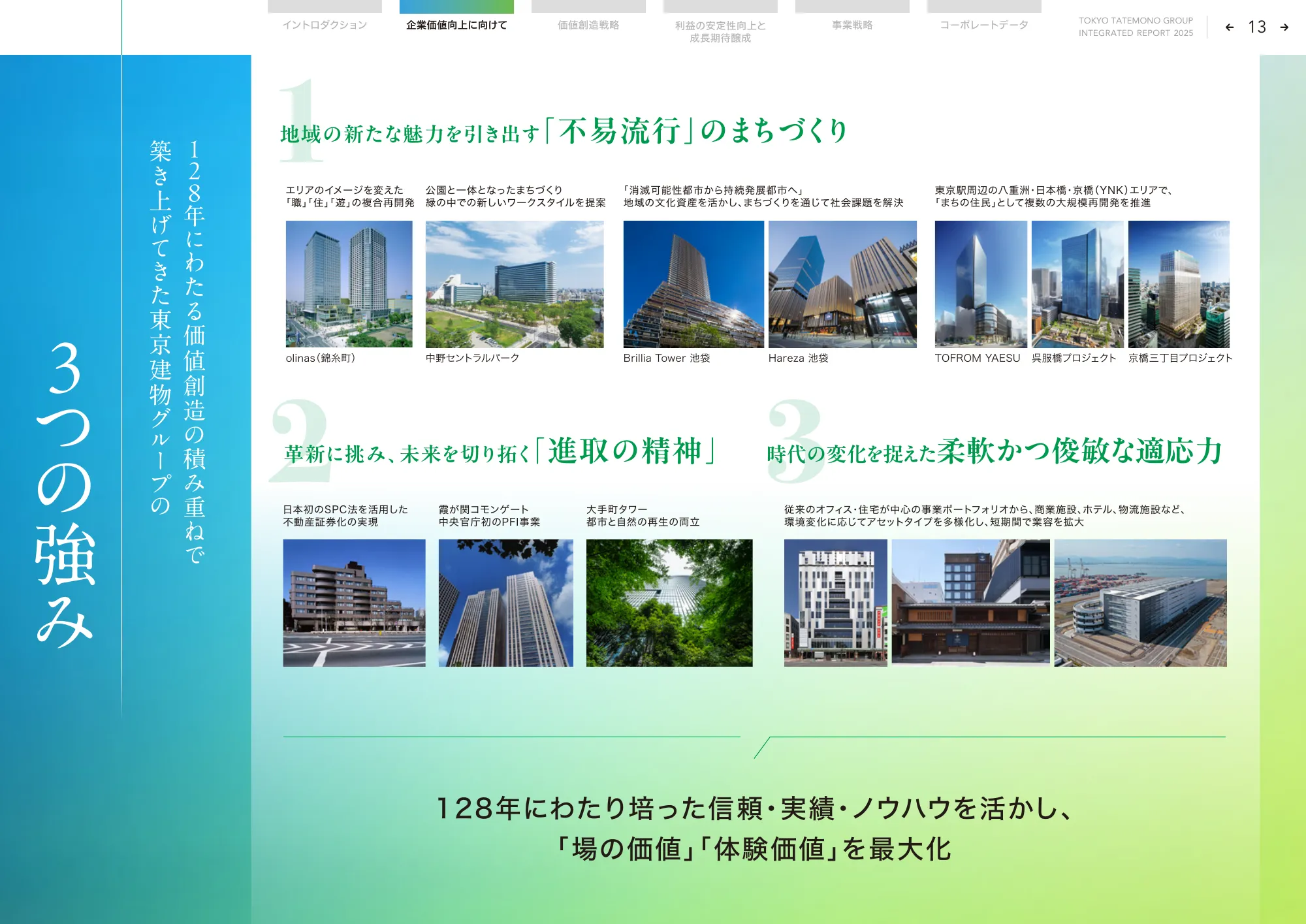Open the 利益の安定性向上と成長期待醸成 tab
1306x924 pixels.
coord(720,31)
